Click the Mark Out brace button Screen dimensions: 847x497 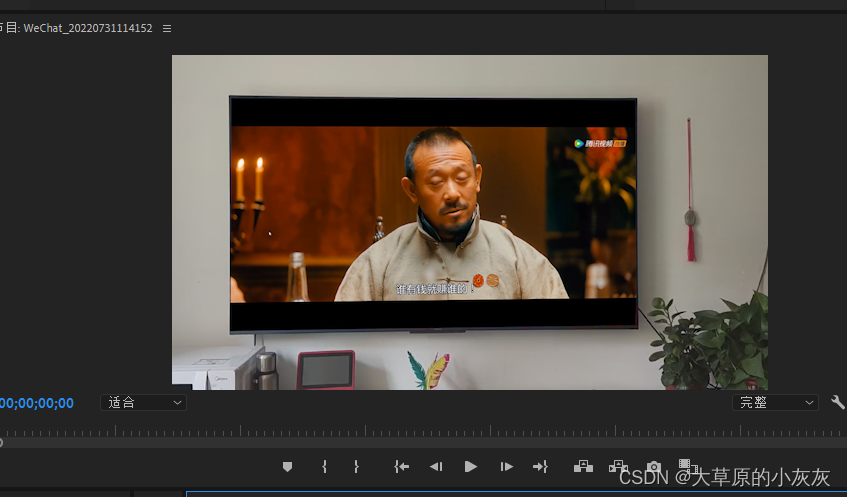click(x=356, y=467)
